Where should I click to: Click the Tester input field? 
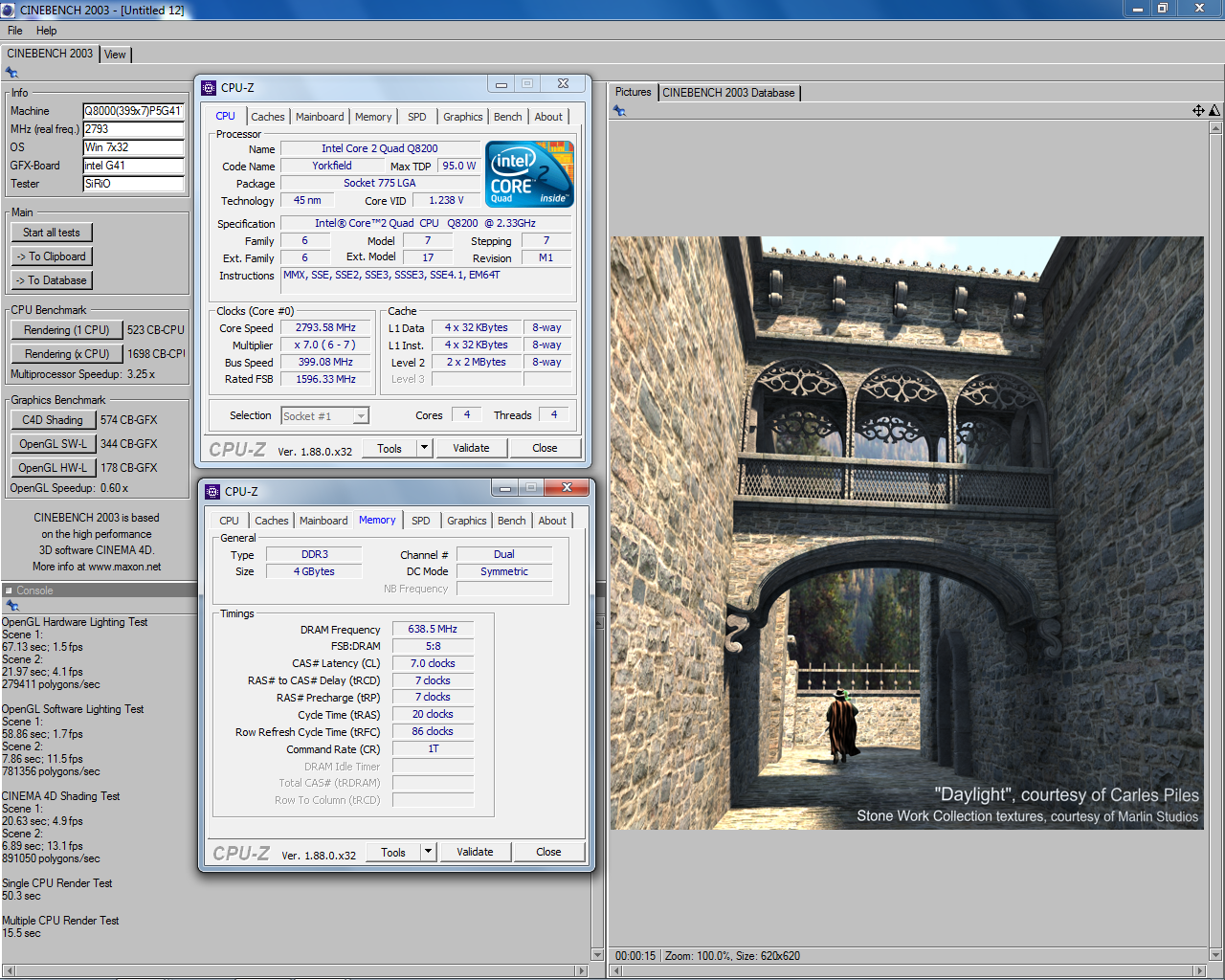133,184
